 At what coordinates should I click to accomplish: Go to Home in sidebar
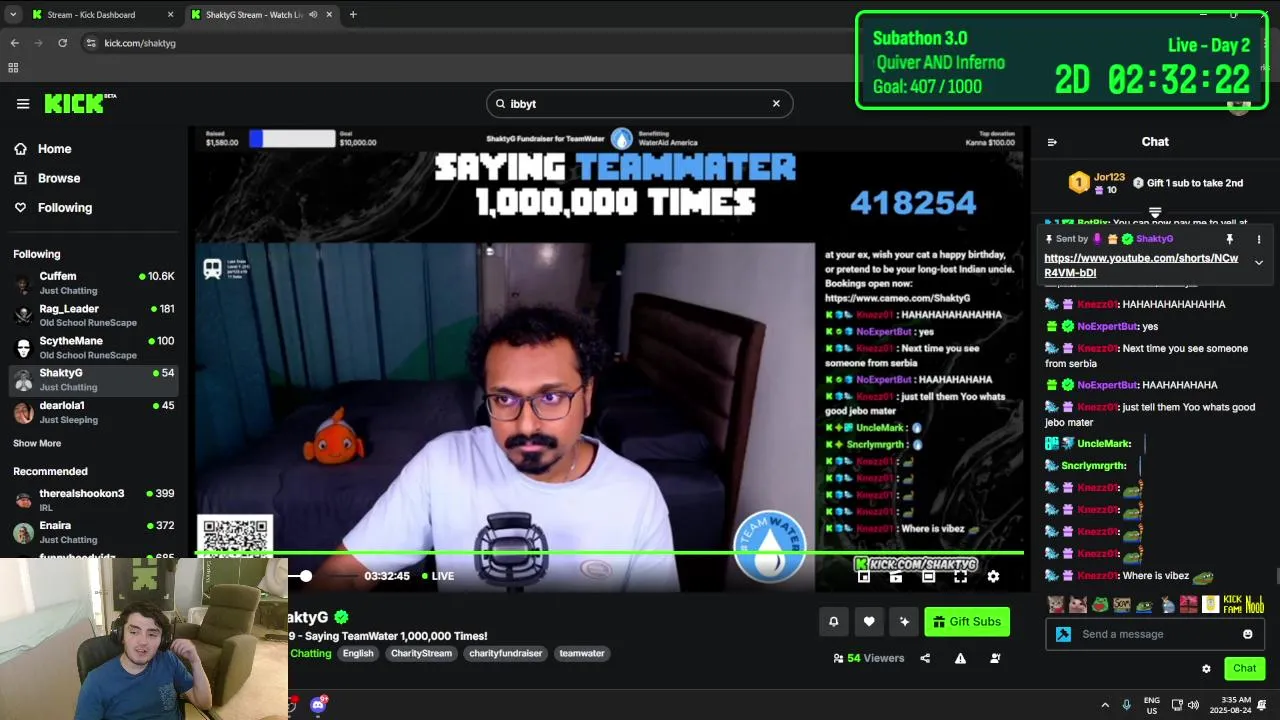pos(55,149)
